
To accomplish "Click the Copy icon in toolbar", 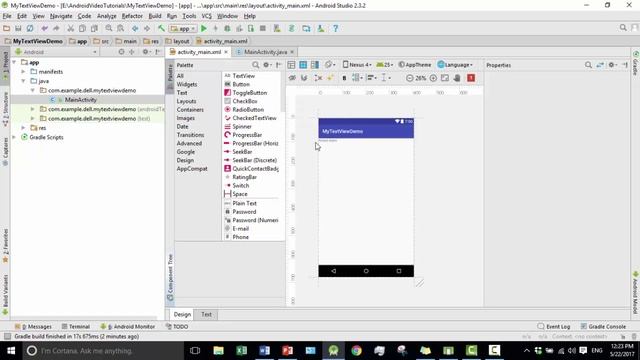I will pyautogui.click(x=82, y=29).
